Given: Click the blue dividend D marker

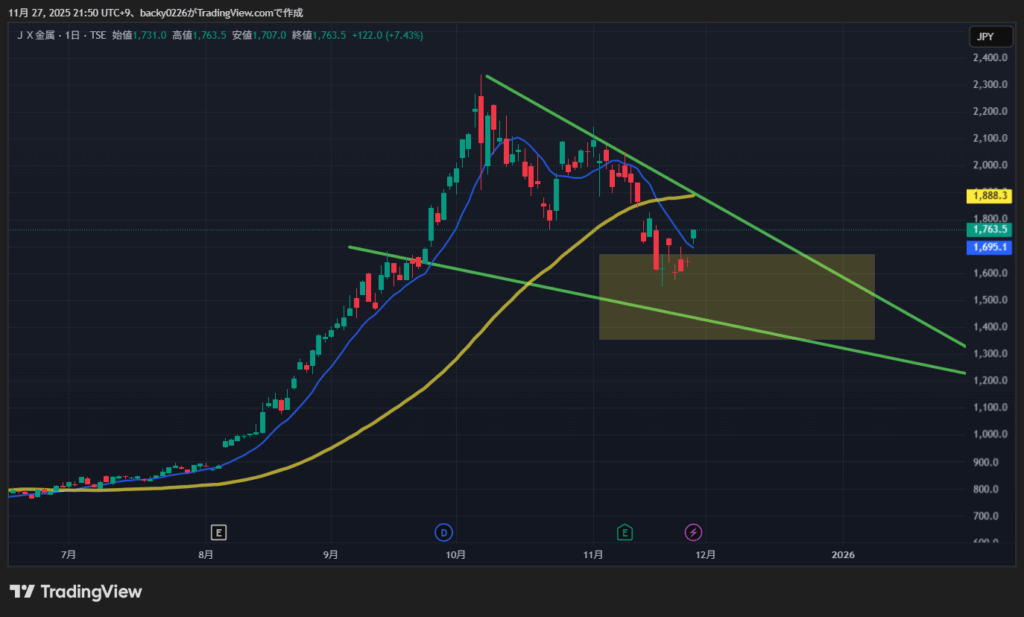Looking at the screenshot, I should pos(444,531).
